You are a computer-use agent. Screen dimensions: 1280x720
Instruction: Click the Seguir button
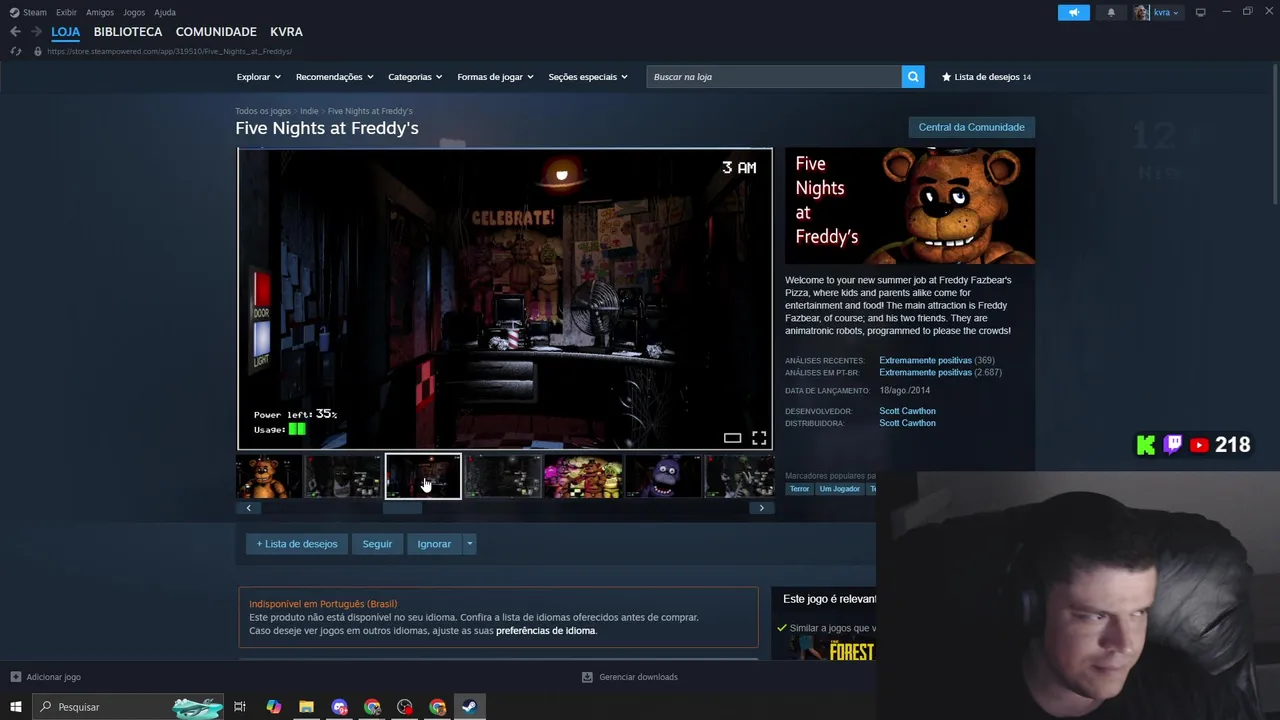tap(377, 544)
